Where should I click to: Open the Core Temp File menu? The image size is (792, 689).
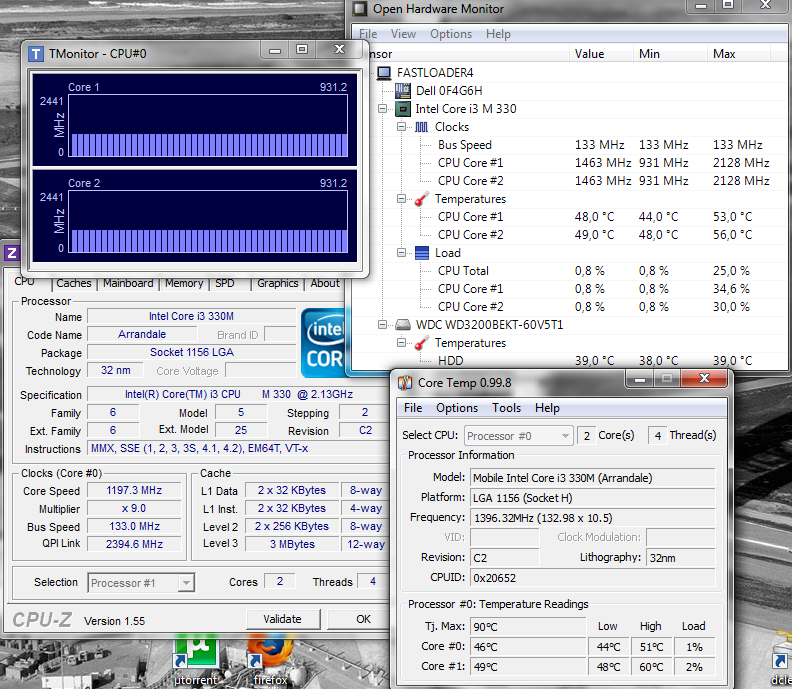click(413, 408)
